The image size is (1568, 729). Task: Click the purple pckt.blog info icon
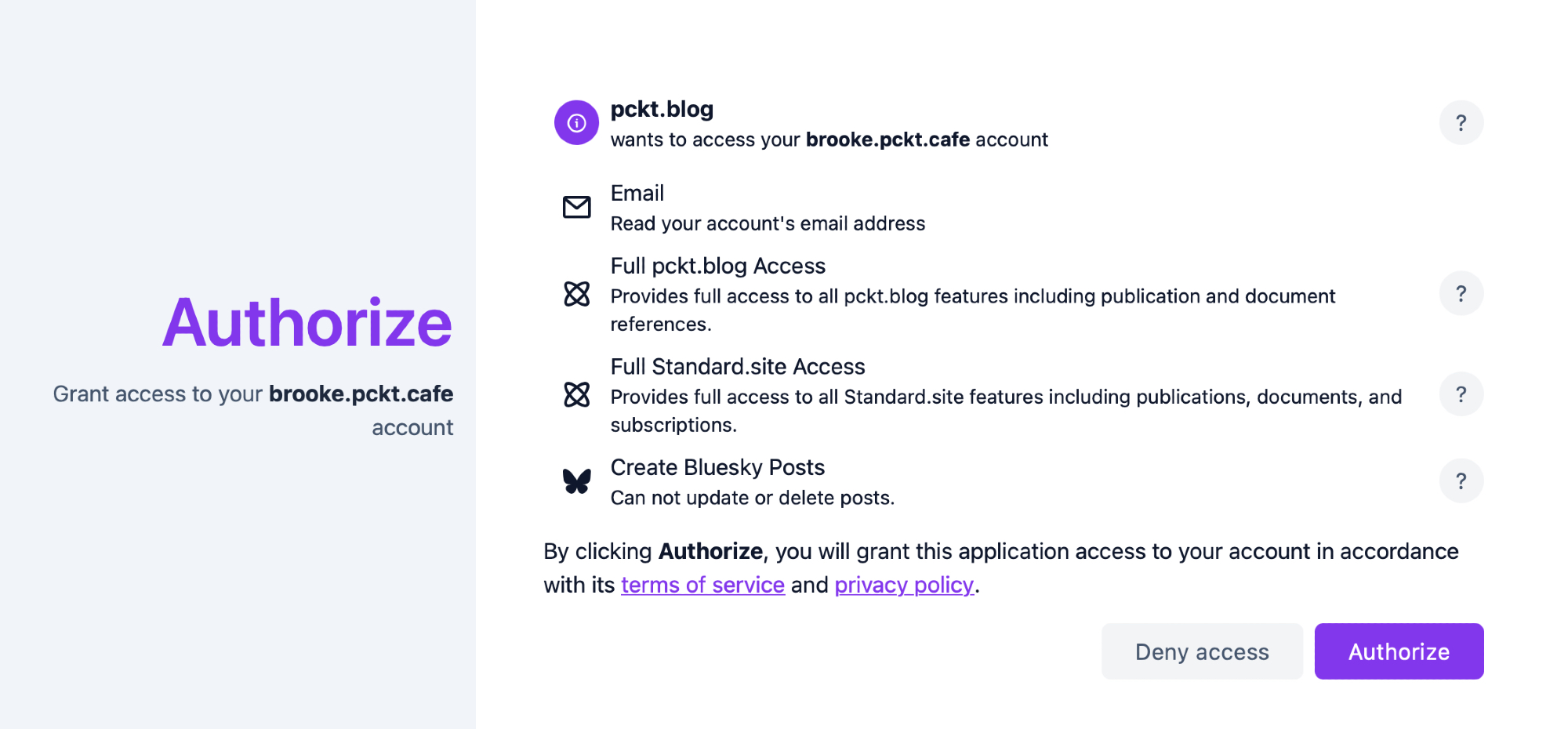point(576,123)
